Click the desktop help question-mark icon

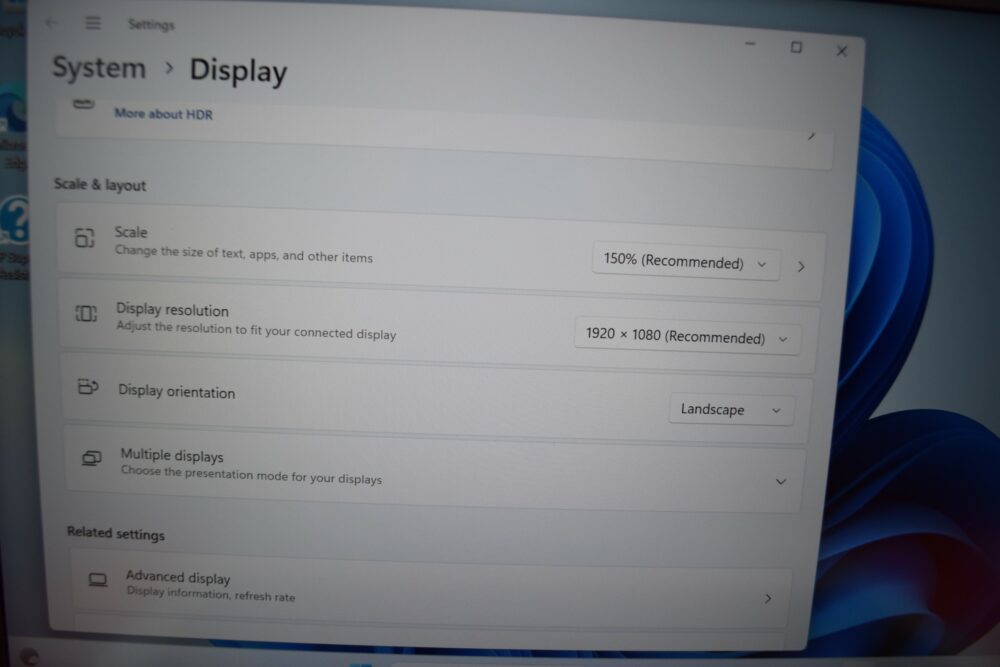coord(15,220)
